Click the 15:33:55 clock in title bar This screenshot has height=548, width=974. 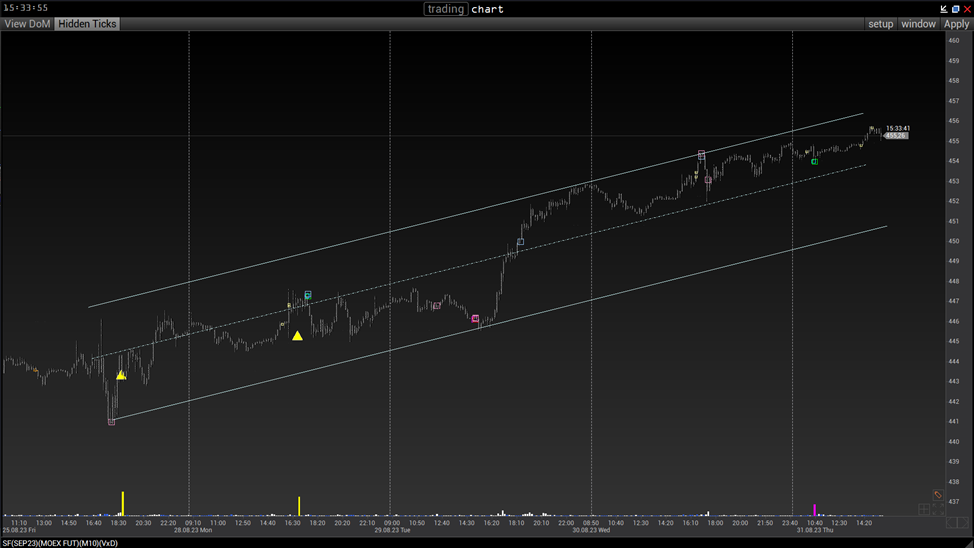pos(25,8)
